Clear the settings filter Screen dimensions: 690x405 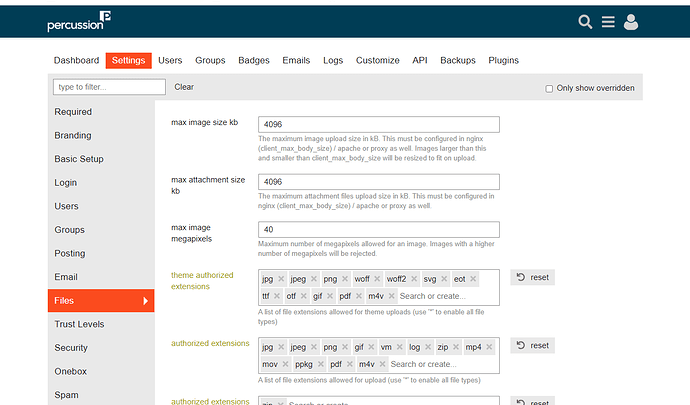[184, 87]
